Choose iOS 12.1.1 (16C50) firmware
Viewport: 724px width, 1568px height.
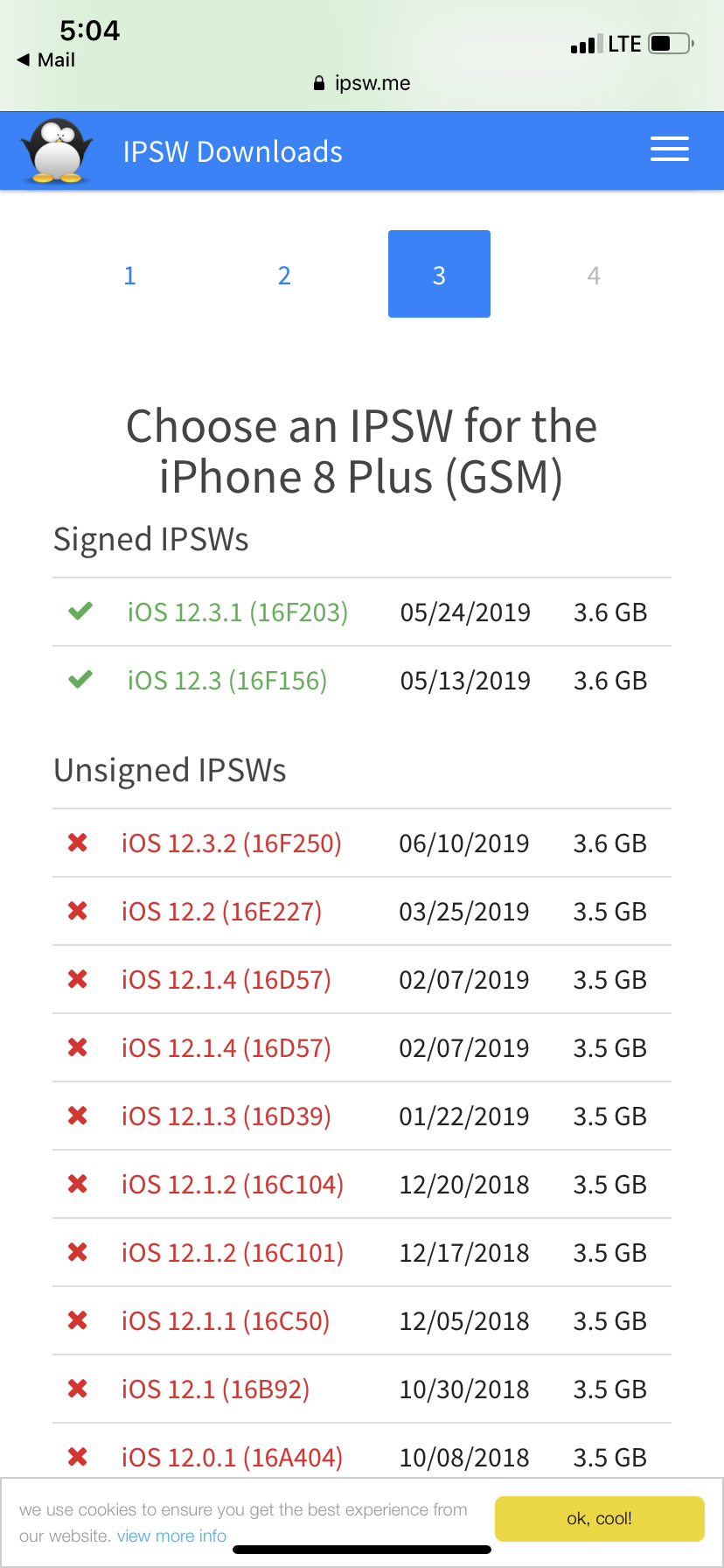[226, 1320]
